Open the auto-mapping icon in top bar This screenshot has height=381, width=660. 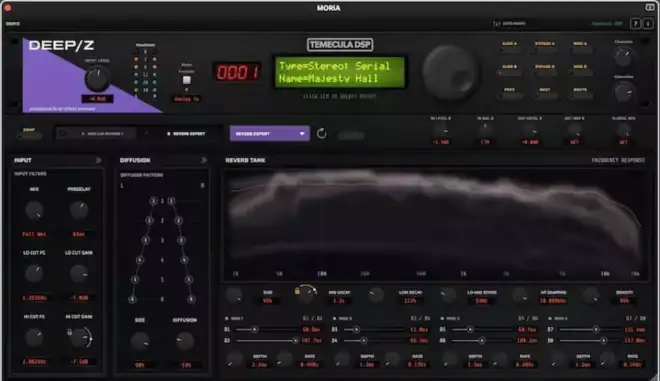coord(497,24)
